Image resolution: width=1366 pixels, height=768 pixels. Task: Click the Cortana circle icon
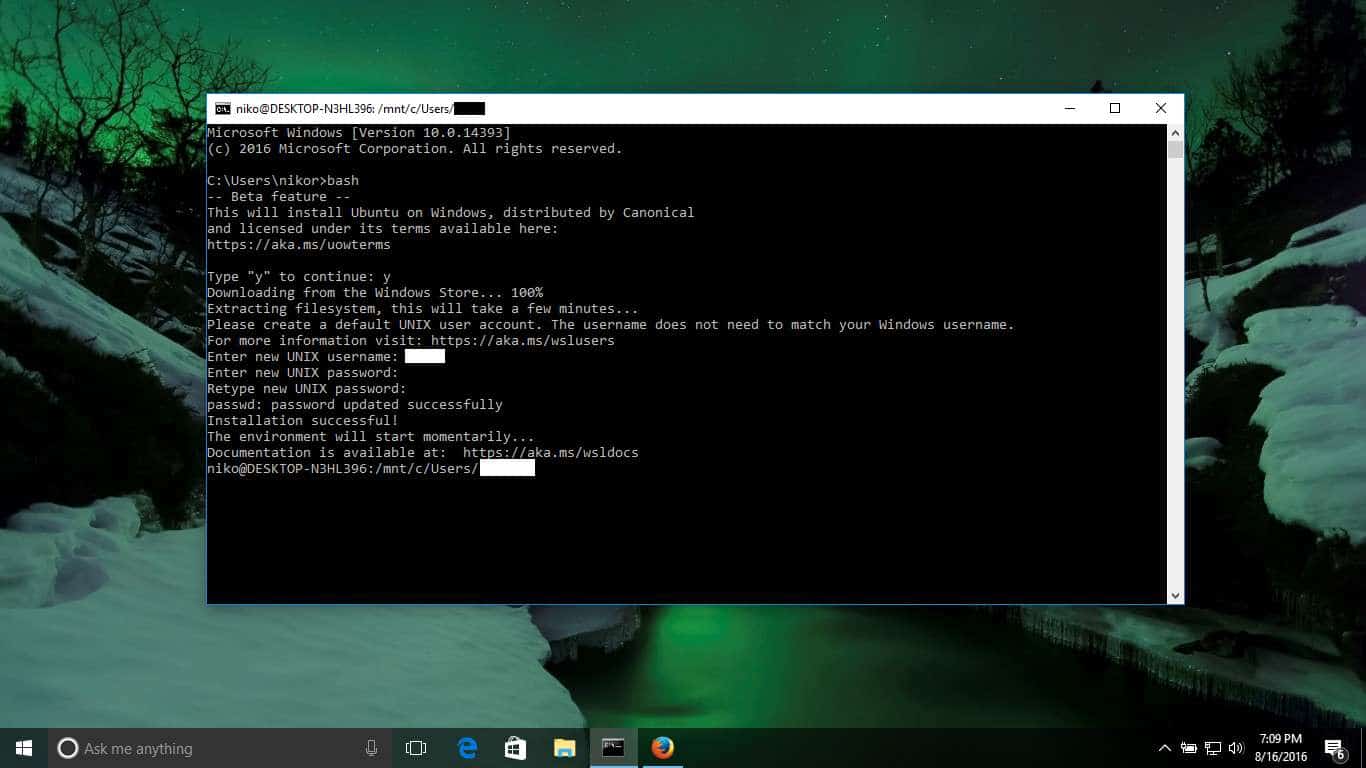67,748
